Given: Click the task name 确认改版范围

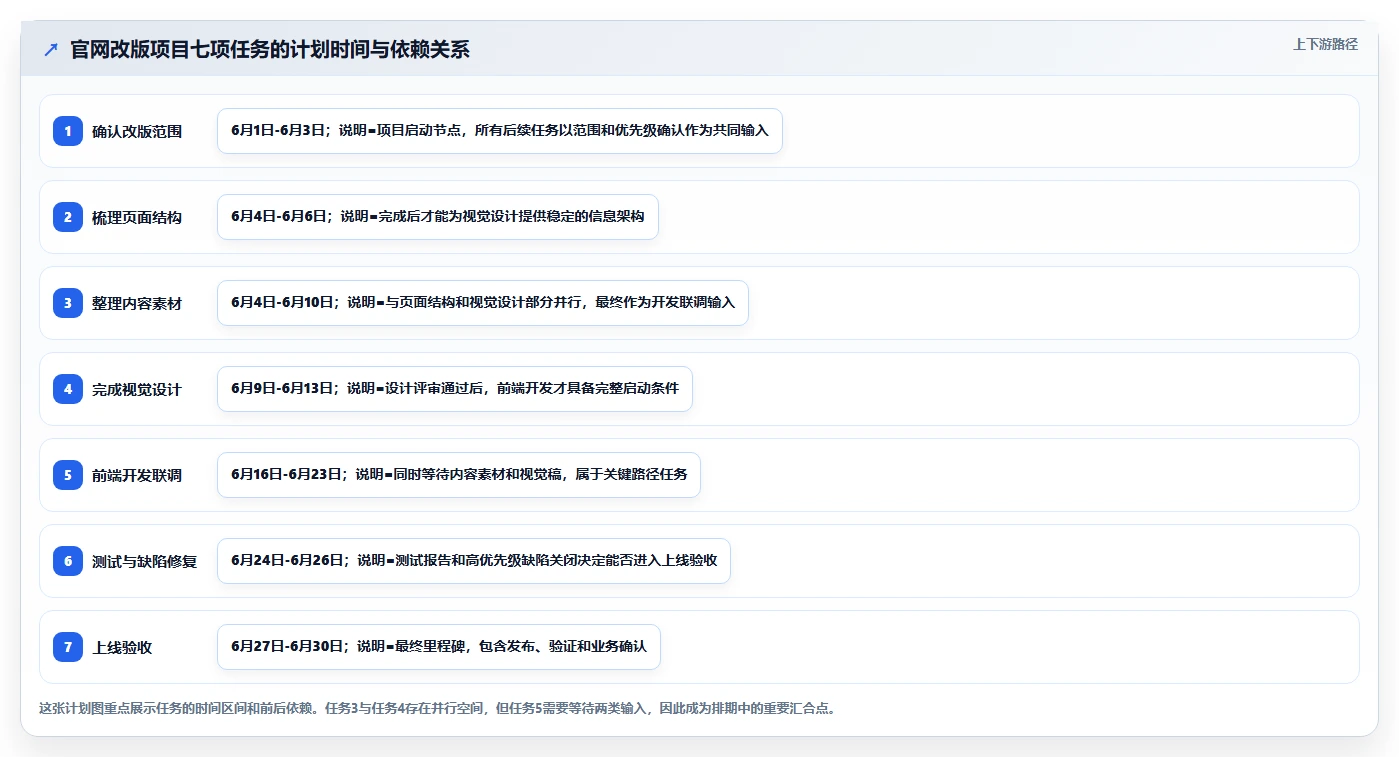Looking at the screenshot, I should [x=137, y=131].
